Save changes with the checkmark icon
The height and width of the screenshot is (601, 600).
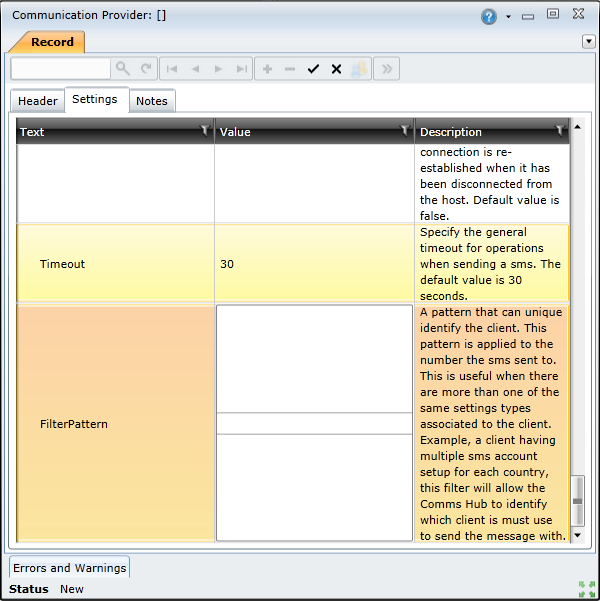313,69
